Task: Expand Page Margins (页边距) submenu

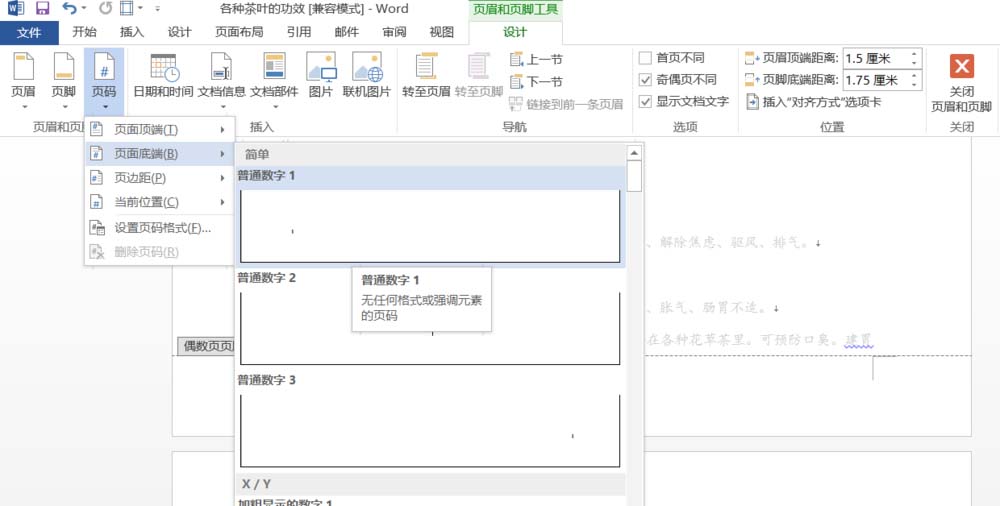Action: tap(159, 178)
